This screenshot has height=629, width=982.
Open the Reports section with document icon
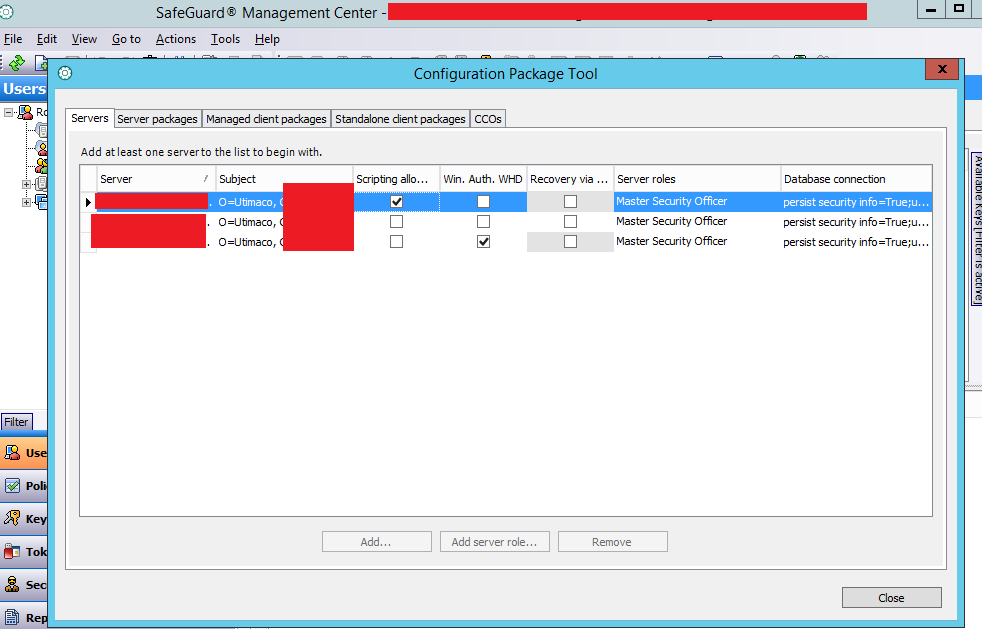[12, 617]
